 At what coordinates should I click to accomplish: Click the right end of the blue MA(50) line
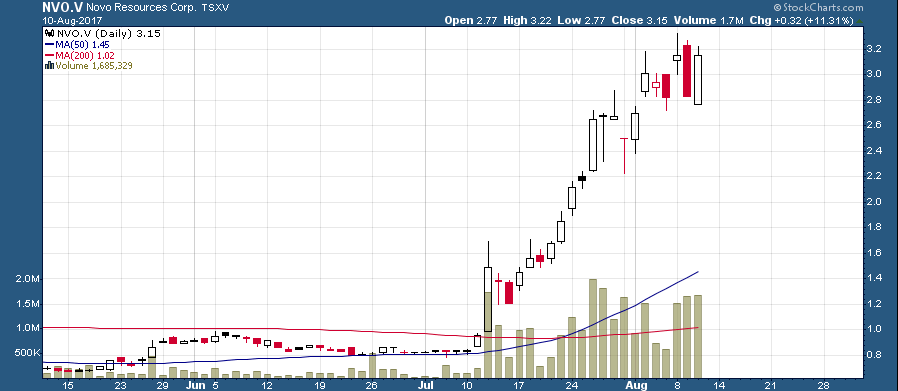pyautogui.click(x=698, y=272)
